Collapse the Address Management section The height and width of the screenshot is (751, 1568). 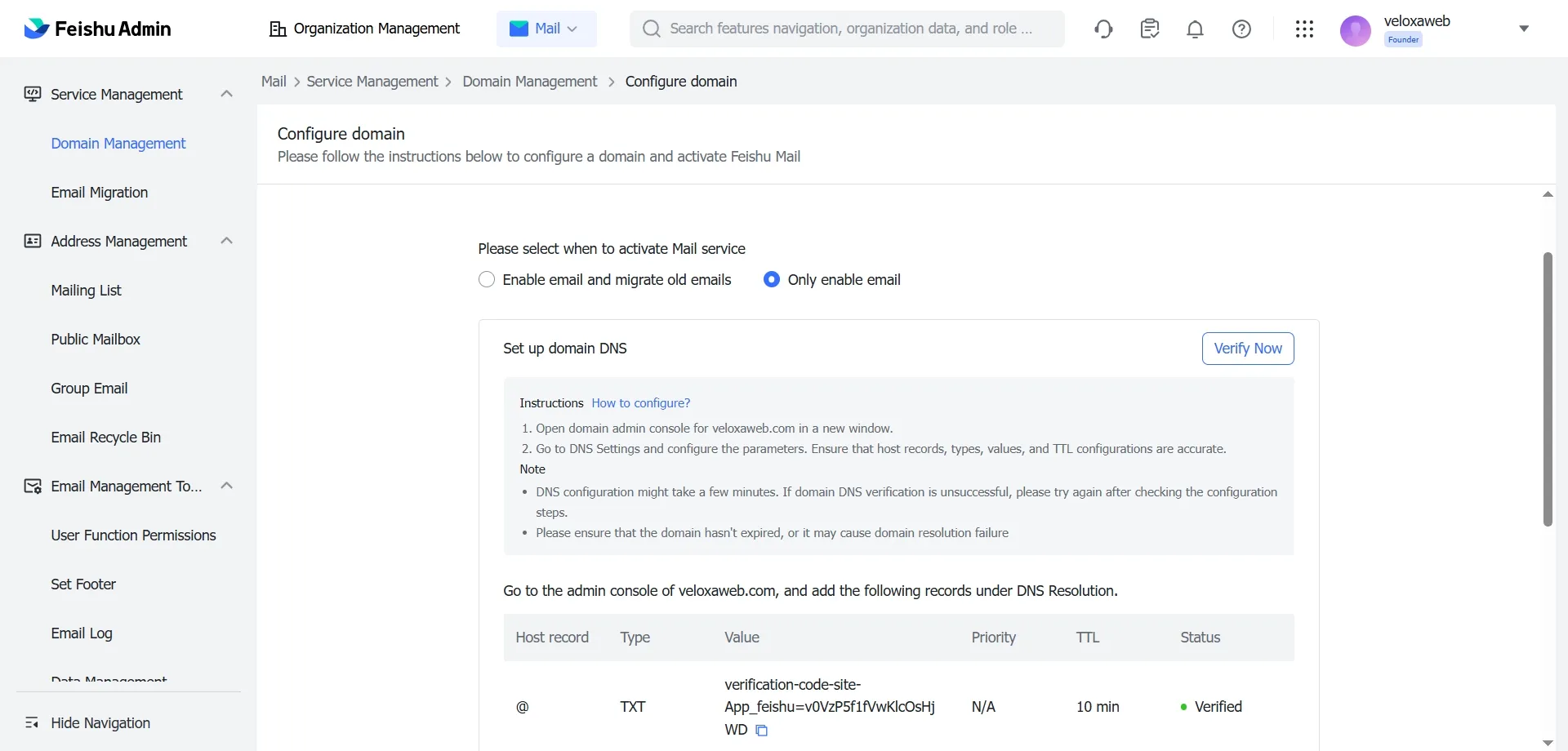click(x=227, y=241)
